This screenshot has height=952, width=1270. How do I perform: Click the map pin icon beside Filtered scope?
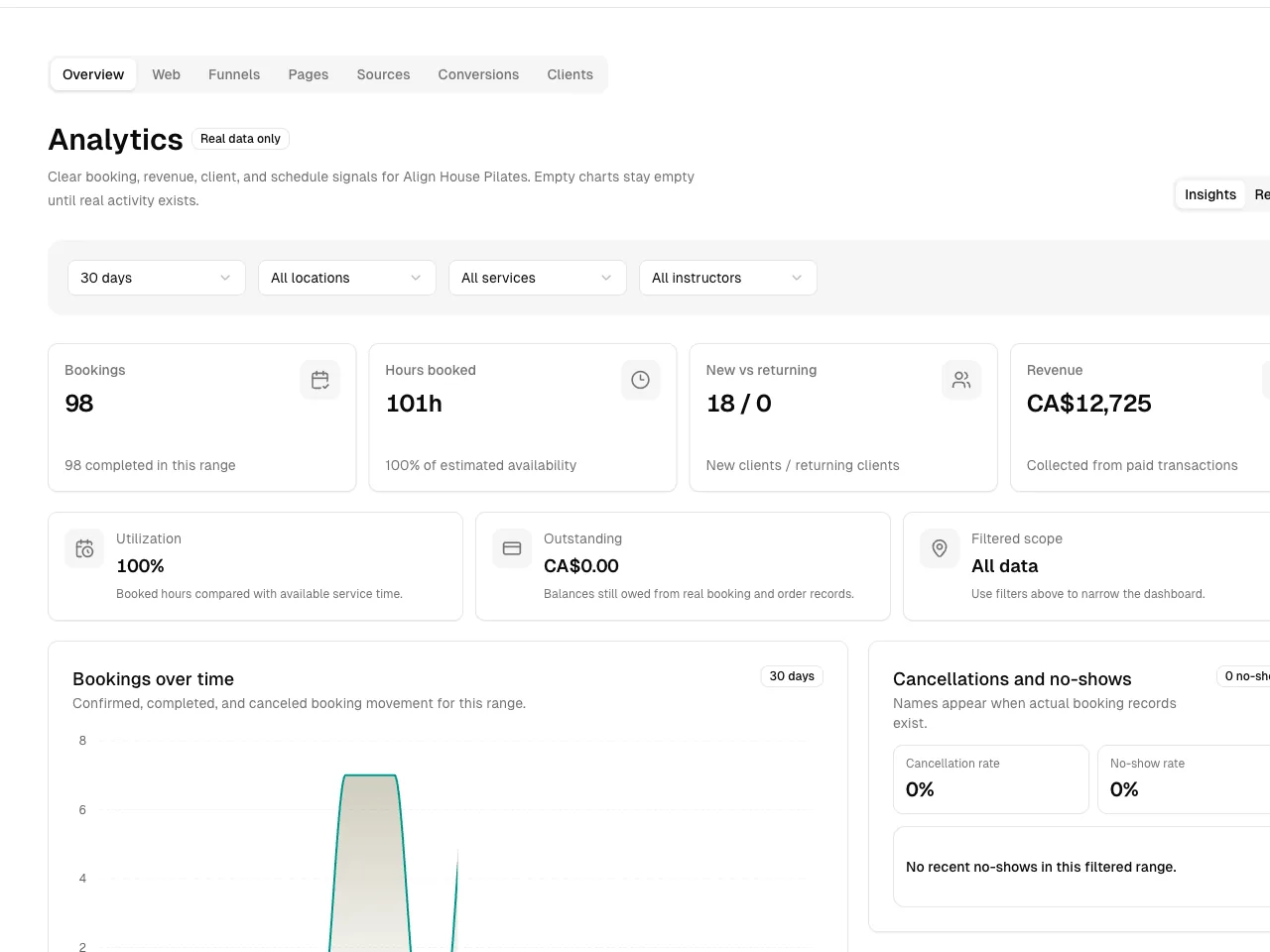click(940, 548)
